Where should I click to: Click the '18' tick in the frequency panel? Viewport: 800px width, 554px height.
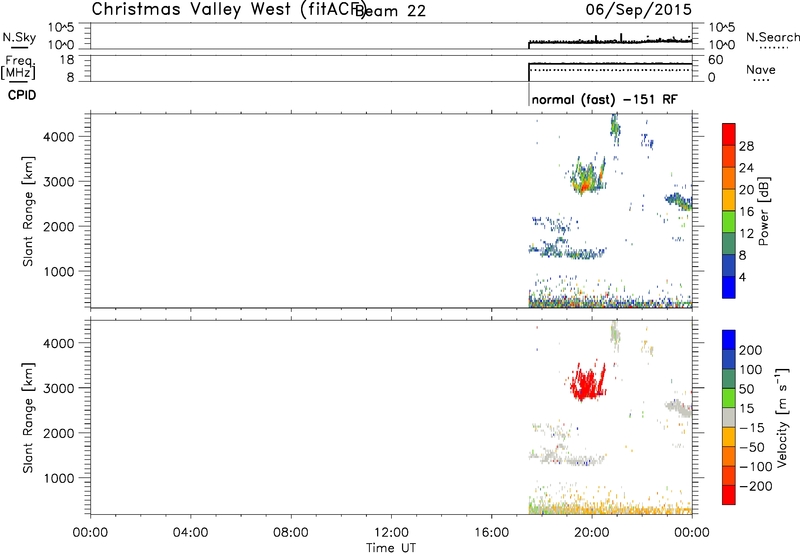coord(67,60)
